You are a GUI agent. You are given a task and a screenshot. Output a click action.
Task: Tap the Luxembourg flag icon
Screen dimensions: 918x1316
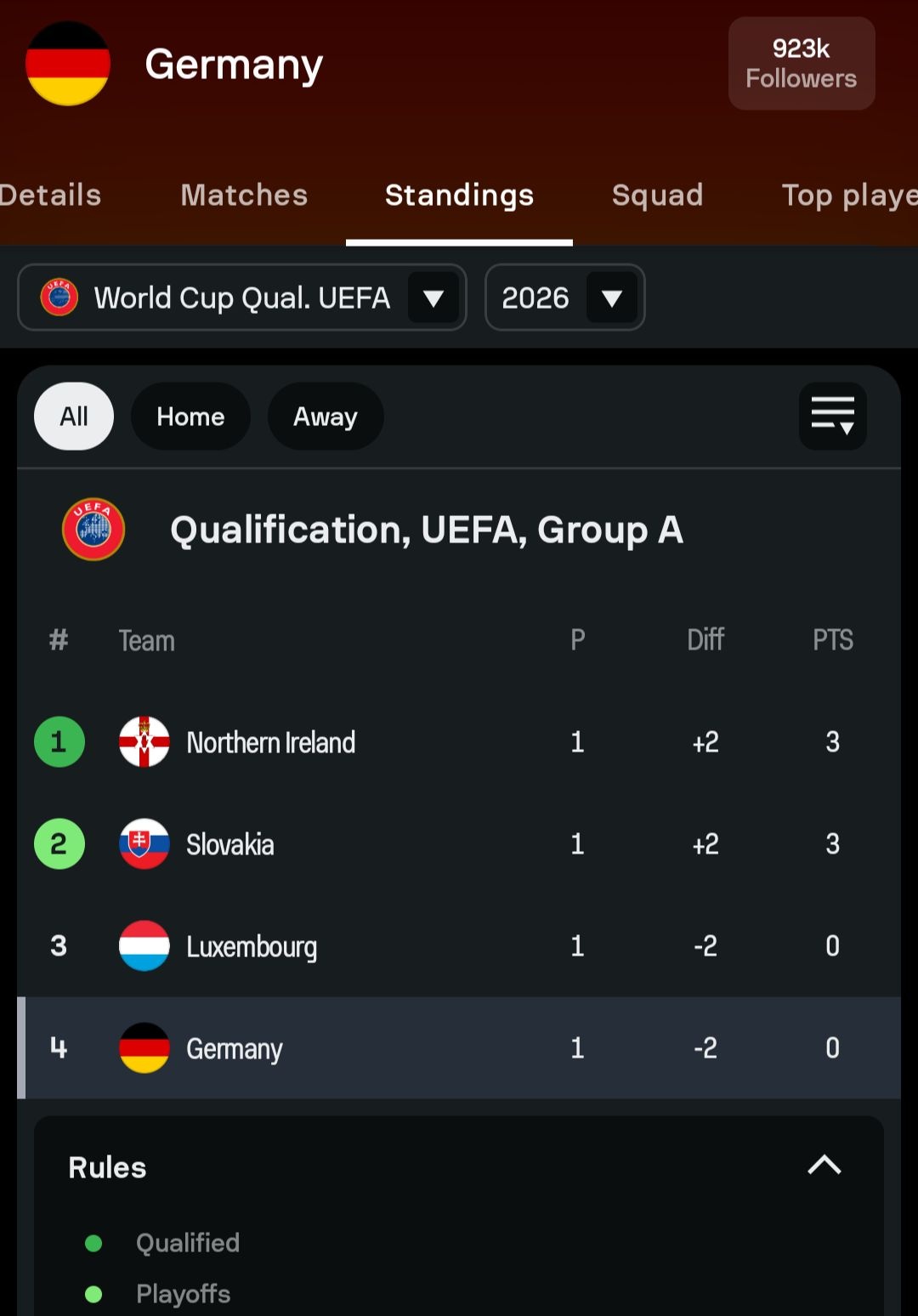click(x=144, y=945)
